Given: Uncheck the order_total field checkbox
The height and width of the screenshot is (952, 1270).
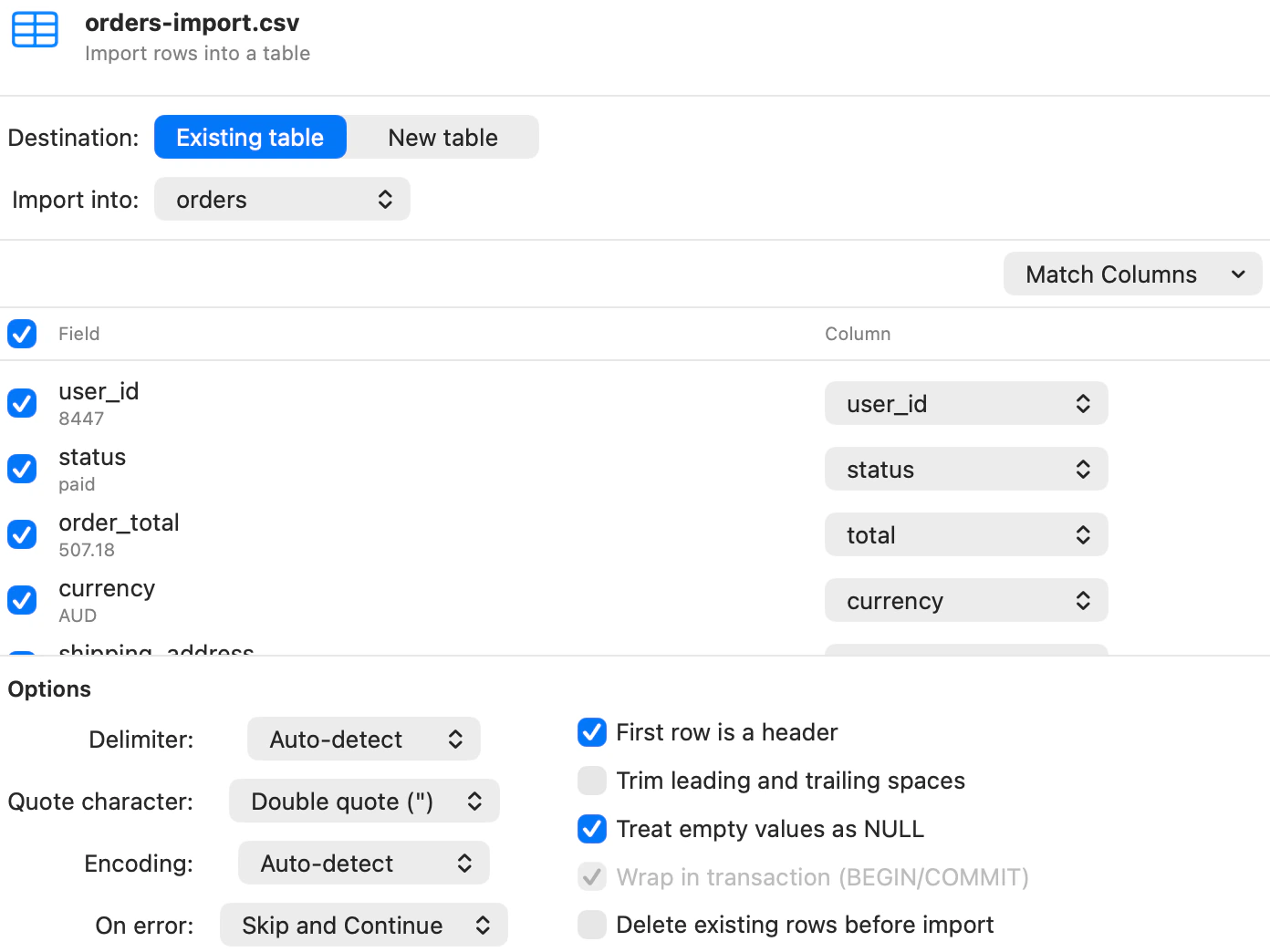Looking at the screenshot, I should coord(22,534).
